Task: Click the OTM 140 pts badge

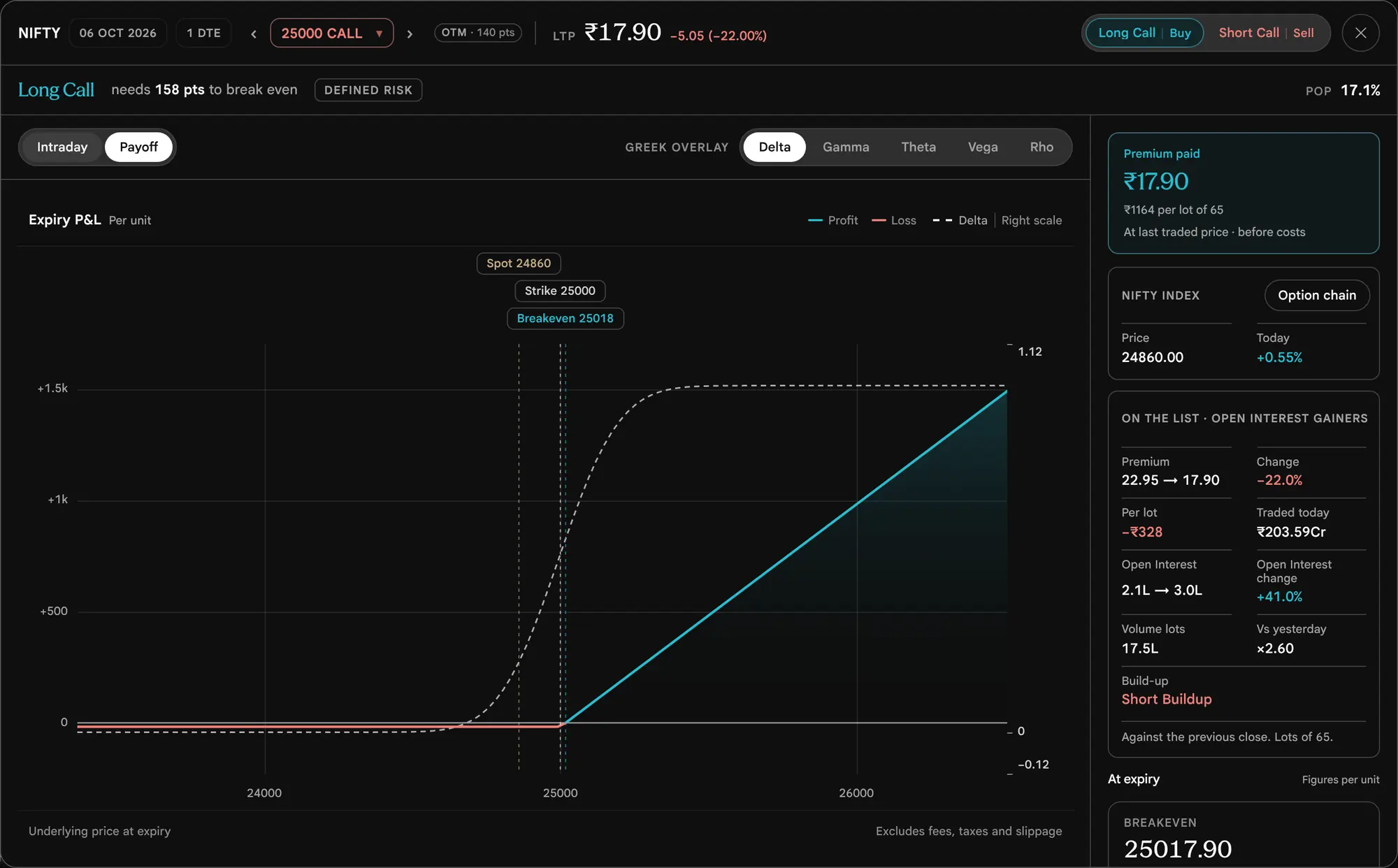Action: pos(478,33)
